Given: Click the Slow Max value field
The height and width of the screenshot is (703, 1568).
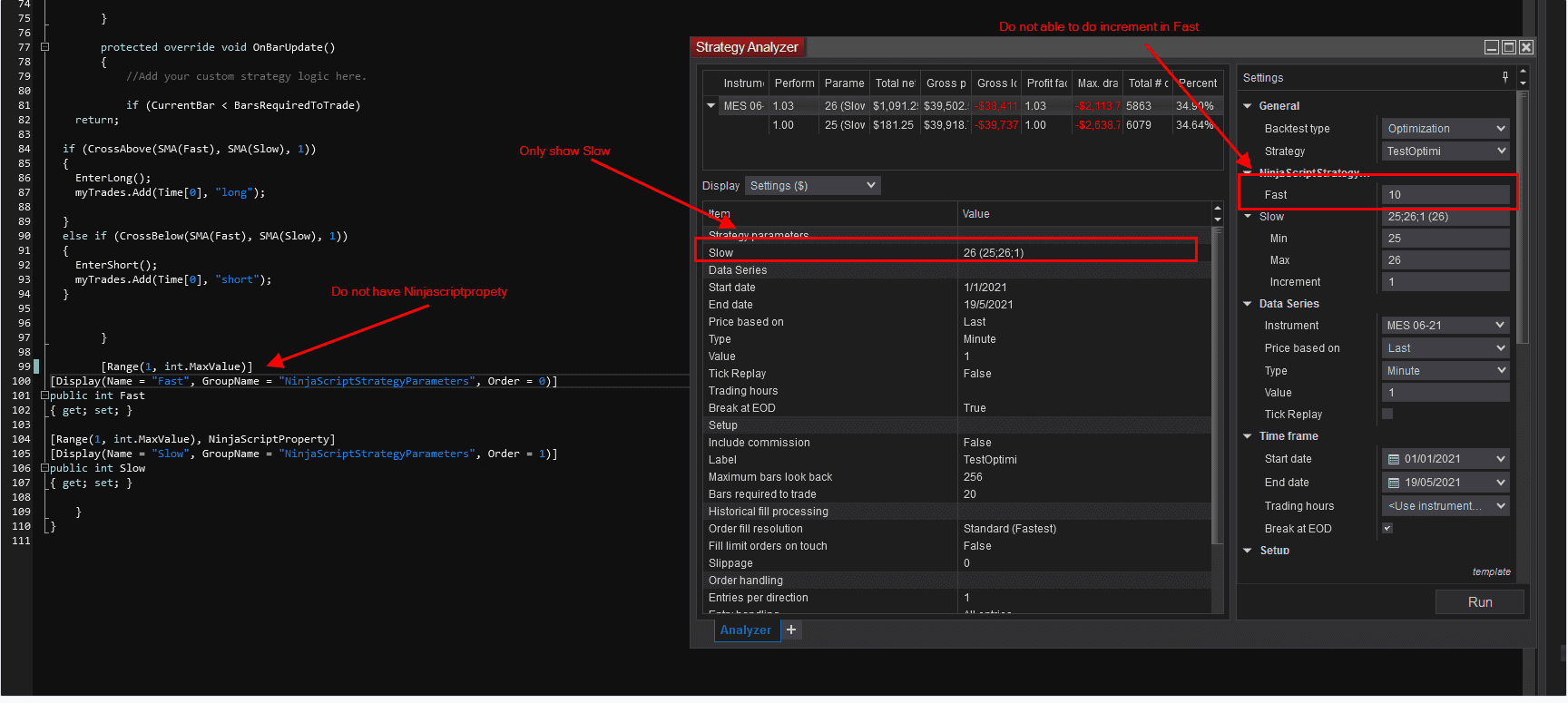Looking at the screenshot, I should point(1445,260).
